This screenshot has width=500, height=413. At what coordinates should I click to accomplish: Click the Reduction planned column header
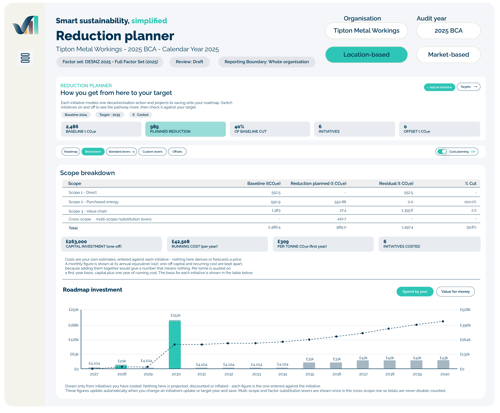[318, 183]
